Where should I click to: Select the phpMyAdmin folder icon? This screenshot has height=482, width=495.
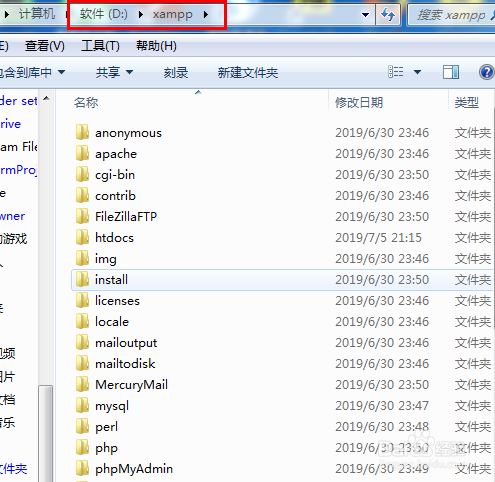pos(82,469)
